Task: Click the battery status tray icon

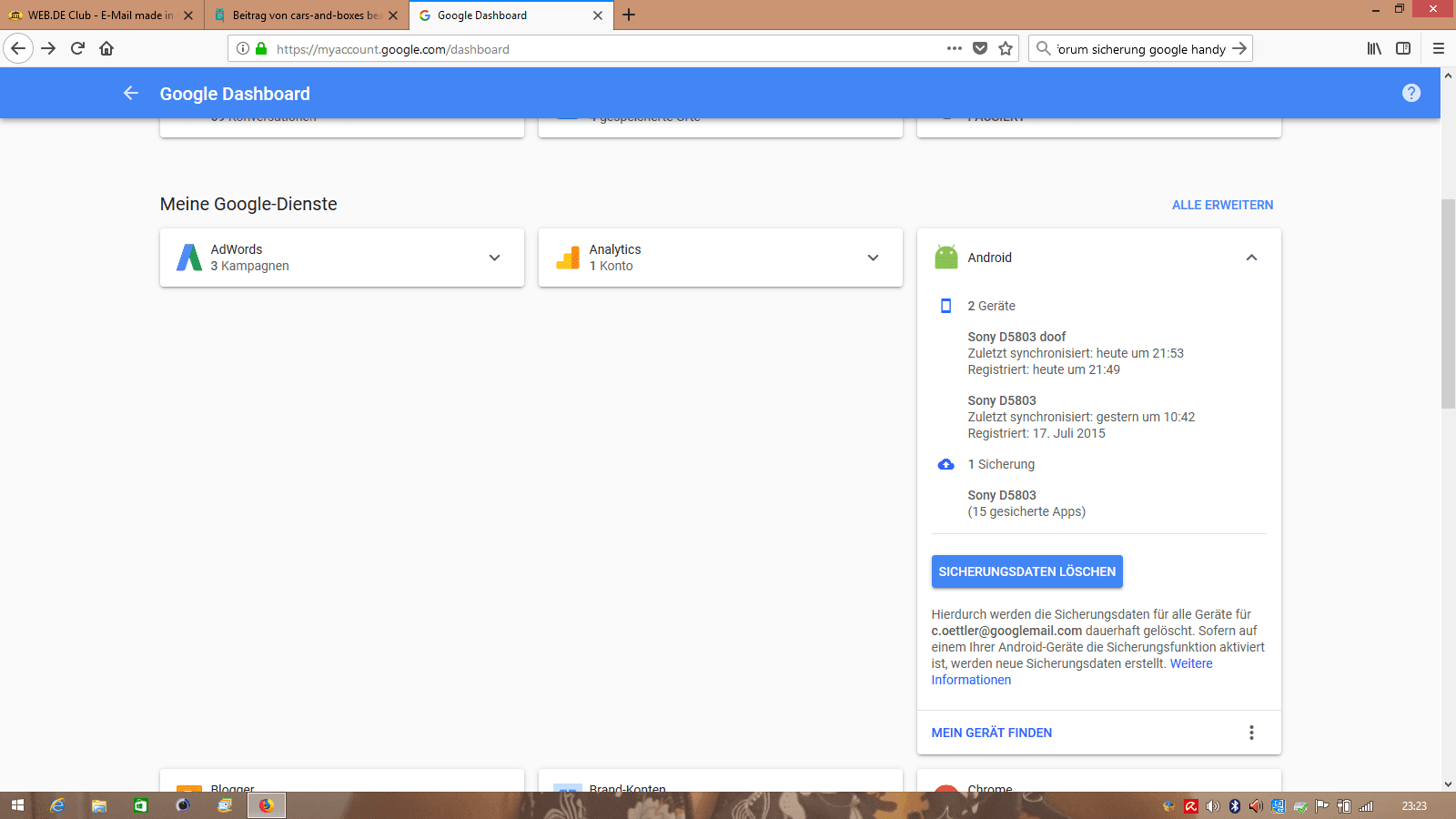Action: [1344, 805]
